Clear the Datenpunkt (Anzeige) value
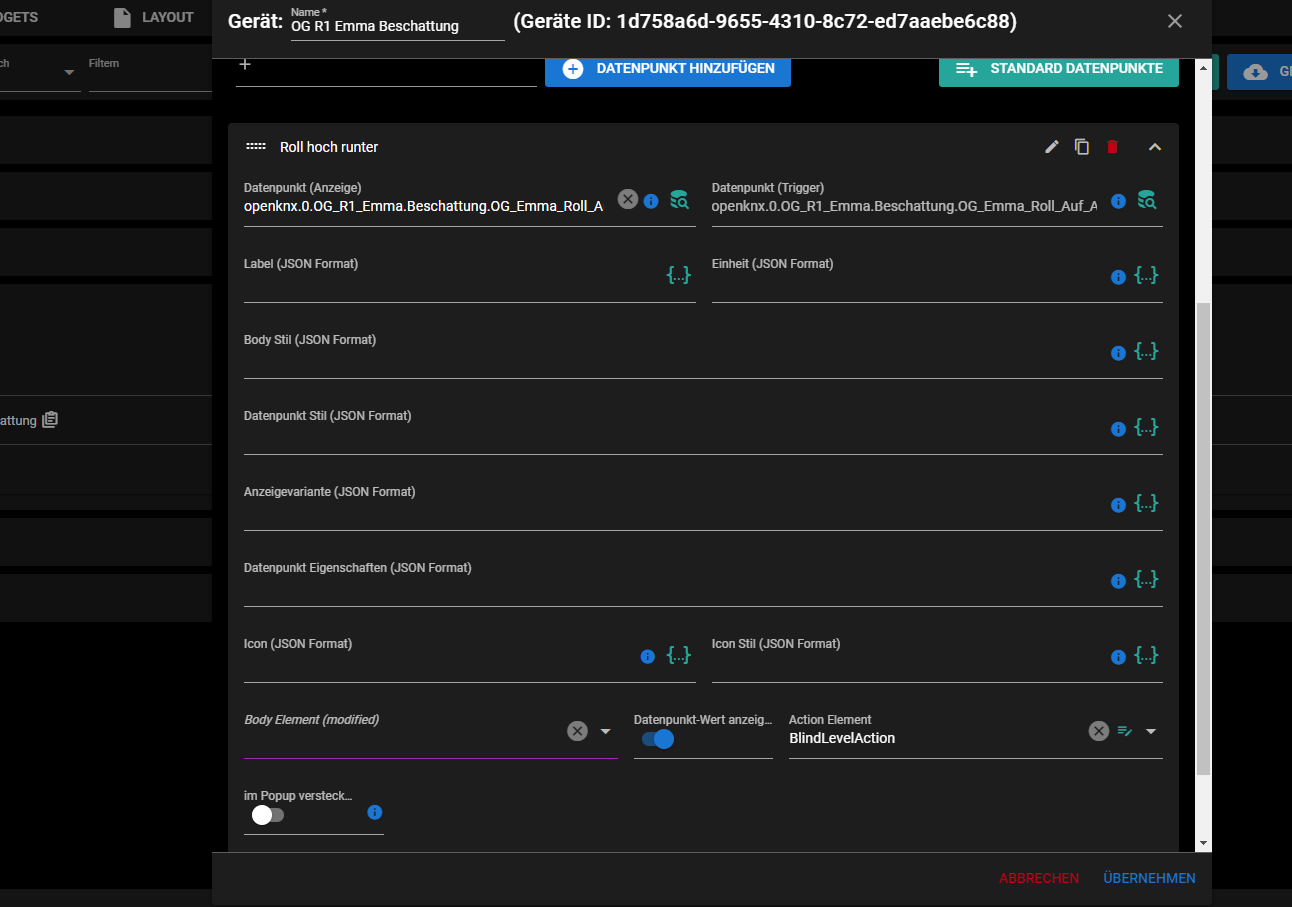 coord(627,199)
